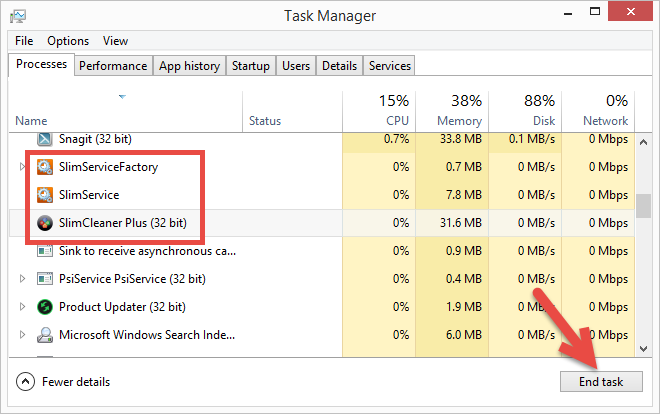Switch to the Users tab
Screen dimensions: 660x414
tap(296, 66)
